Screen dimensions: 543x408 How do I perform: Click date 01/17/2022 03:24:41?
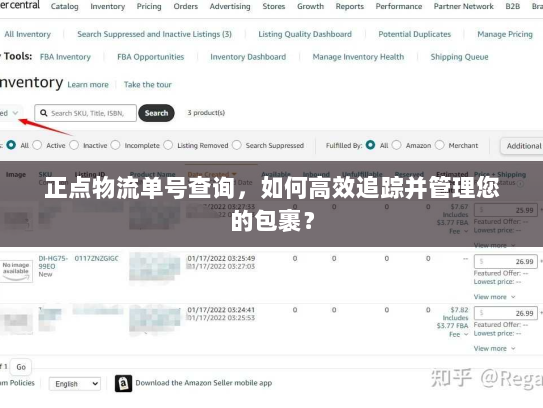(221, 310)
